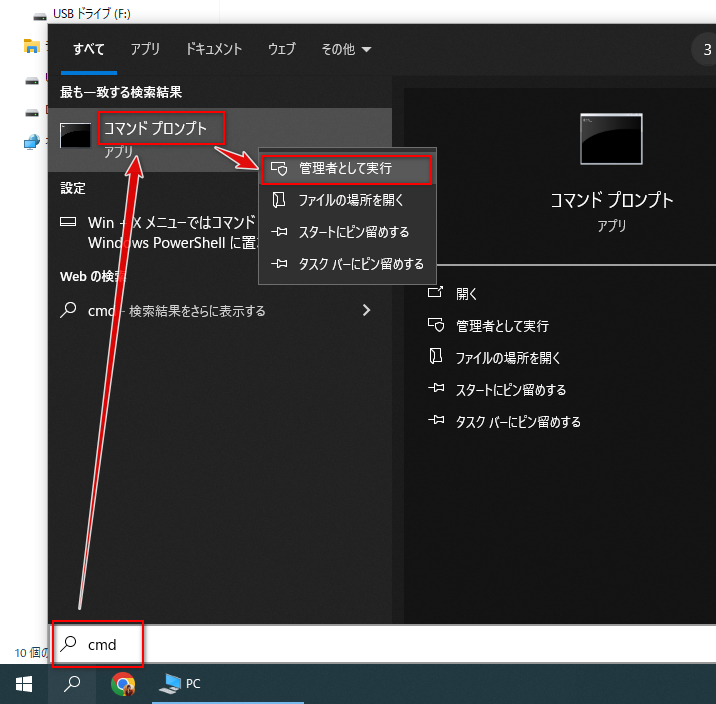Click file location icon in context menu
The width and height of the screenshot is (716, 704).
pyautogui.click(x=279, y=200)
